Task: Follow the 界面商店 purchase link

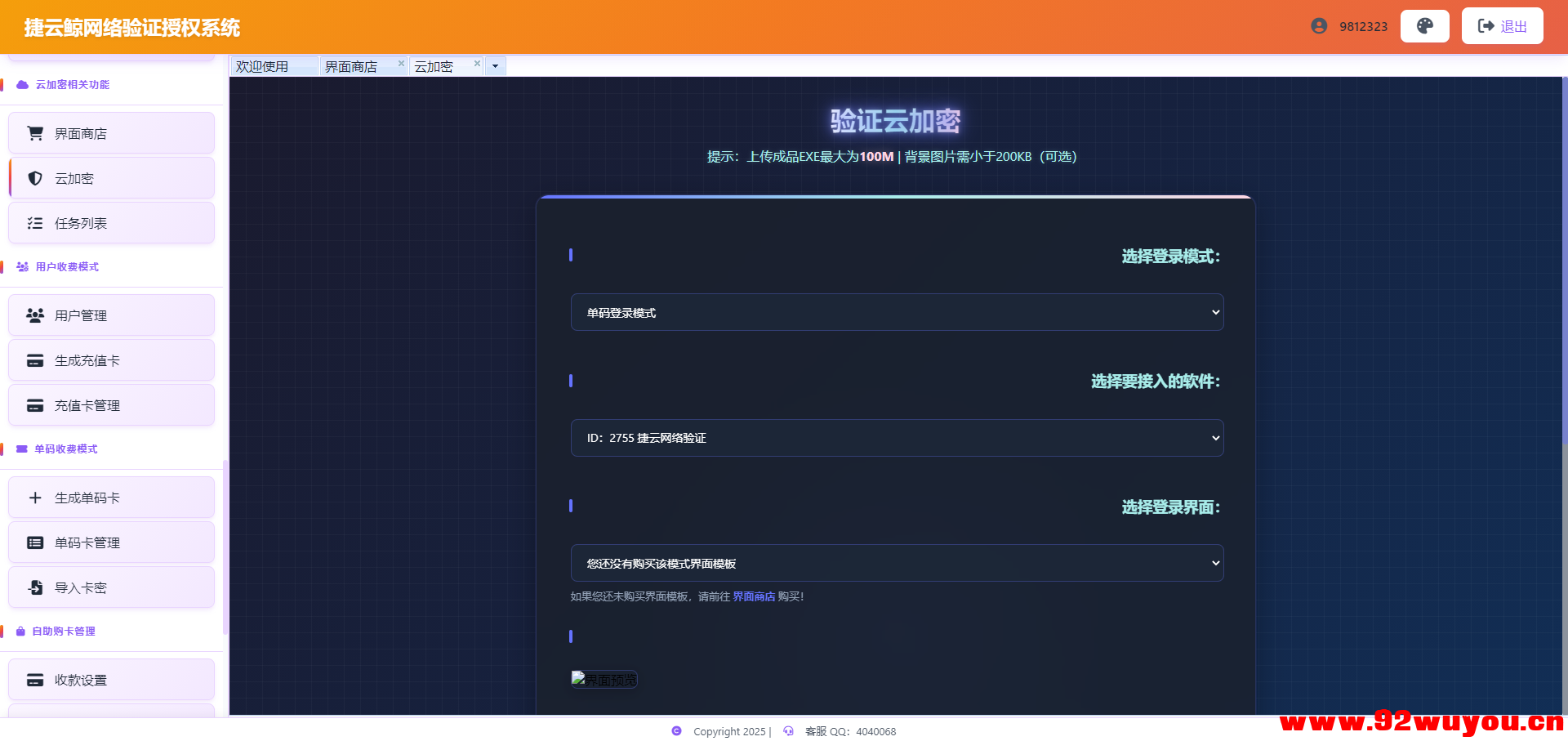Action: pyautogui.click(x=754, y=596)
